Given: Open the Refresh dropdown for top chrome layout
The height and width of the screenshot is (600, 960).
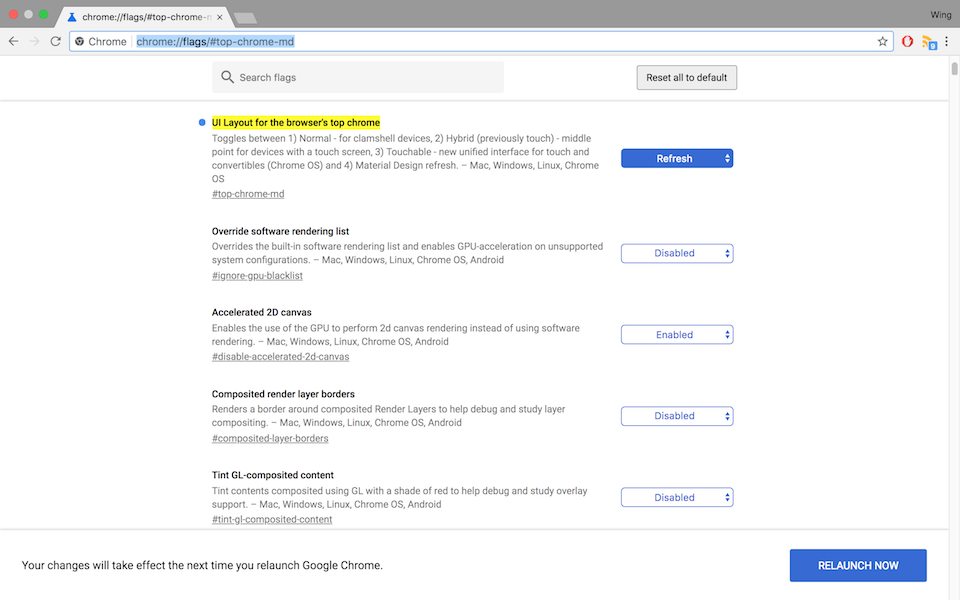Looking at the screenshot, I should [677, 159].
